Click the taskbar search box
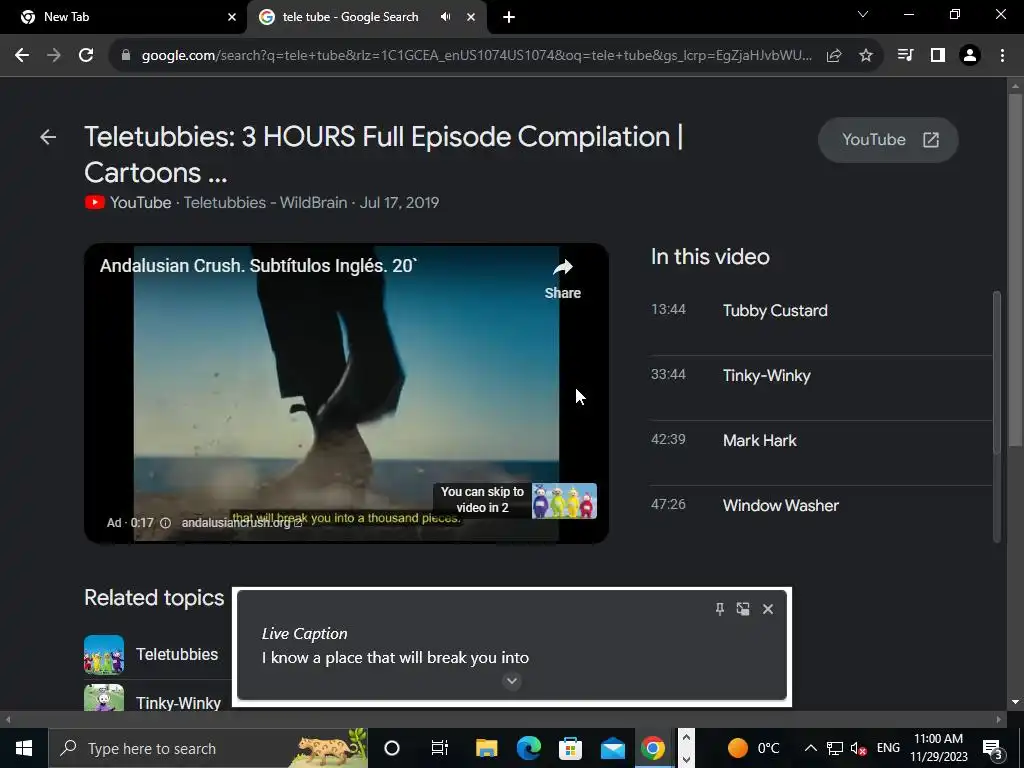The width and height of the screenshot is (1024, 768). [208, 748]
